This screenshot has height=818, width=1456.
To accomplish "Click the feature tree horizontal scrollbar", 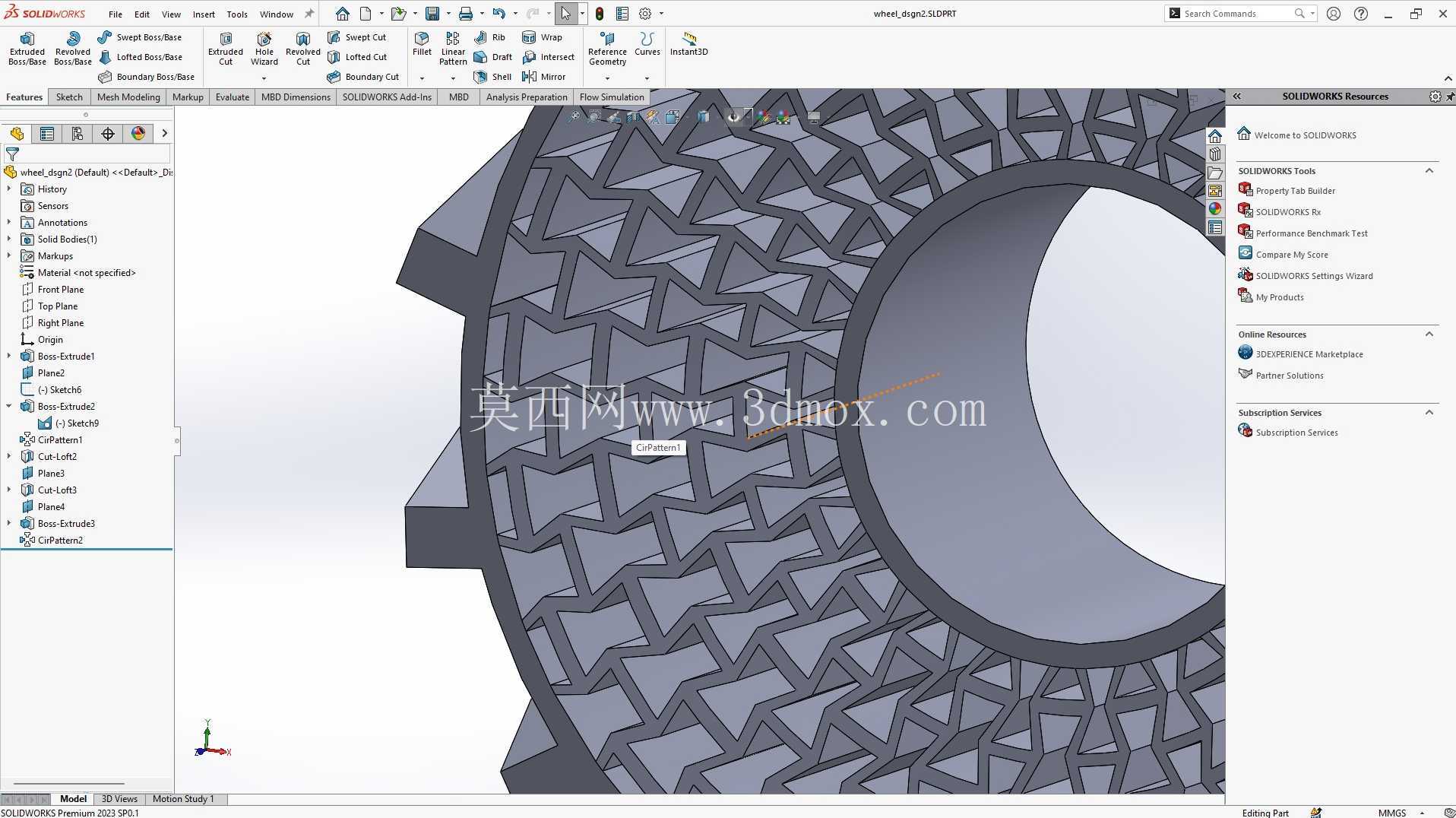I will (x=68, y=784).
